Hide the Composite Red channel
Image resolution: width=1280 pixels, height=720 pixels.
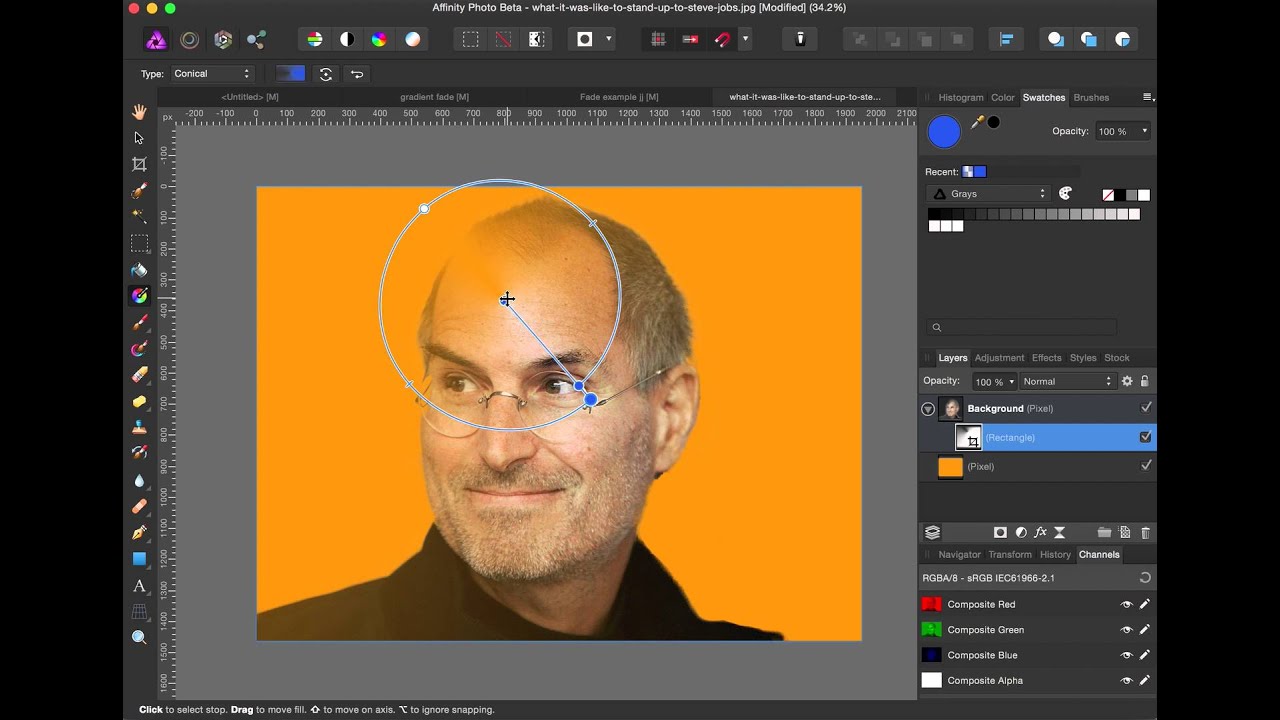pos(1126,604)
